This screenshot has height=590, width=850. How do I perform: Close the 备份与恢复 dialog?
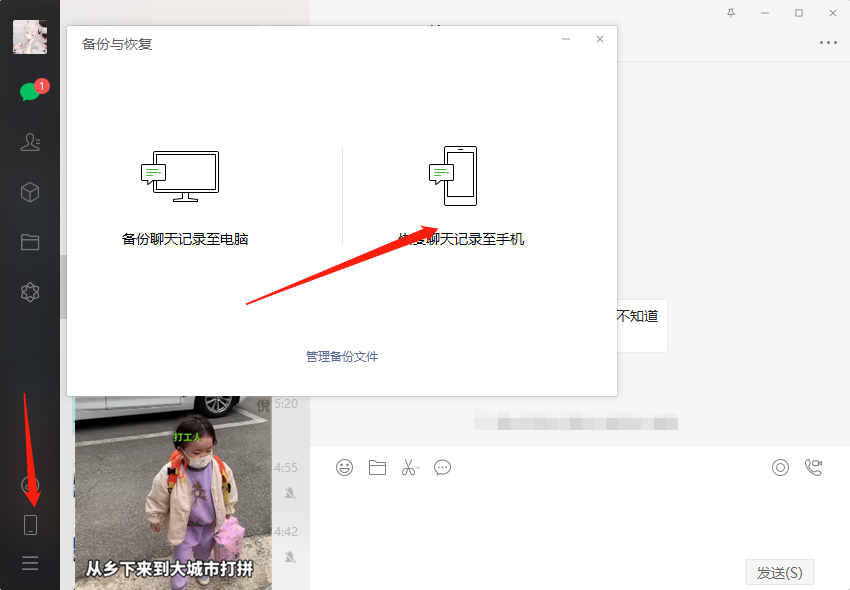(x=600, y=40)
